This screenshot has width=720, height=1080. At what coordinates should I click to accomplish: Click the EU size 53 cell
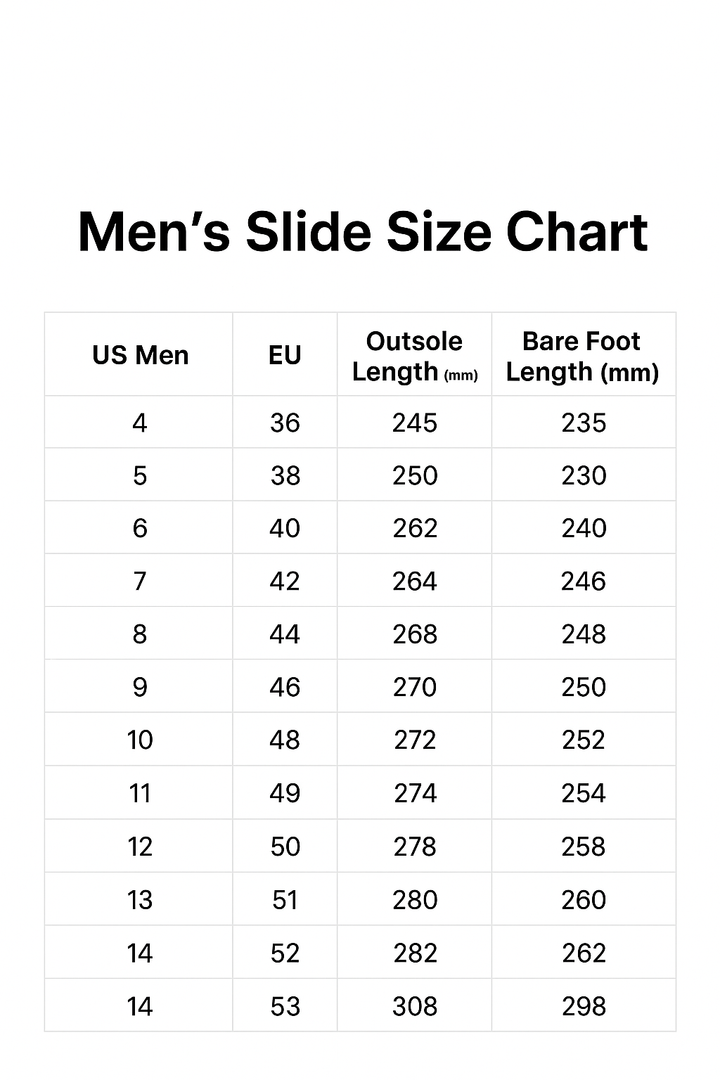(285, 1006)
